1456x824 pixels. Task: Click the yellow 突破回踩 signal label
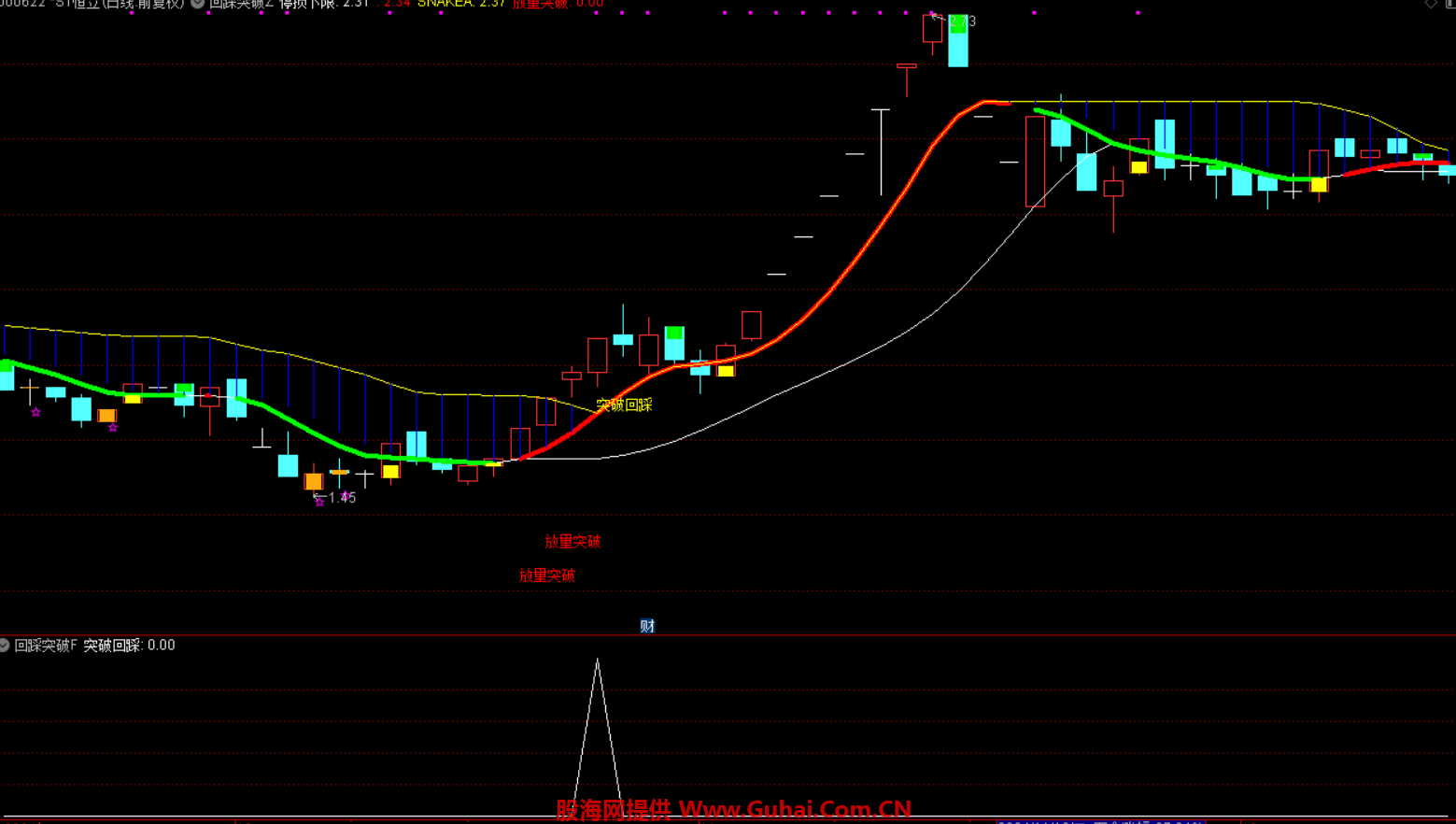[624, 405]
